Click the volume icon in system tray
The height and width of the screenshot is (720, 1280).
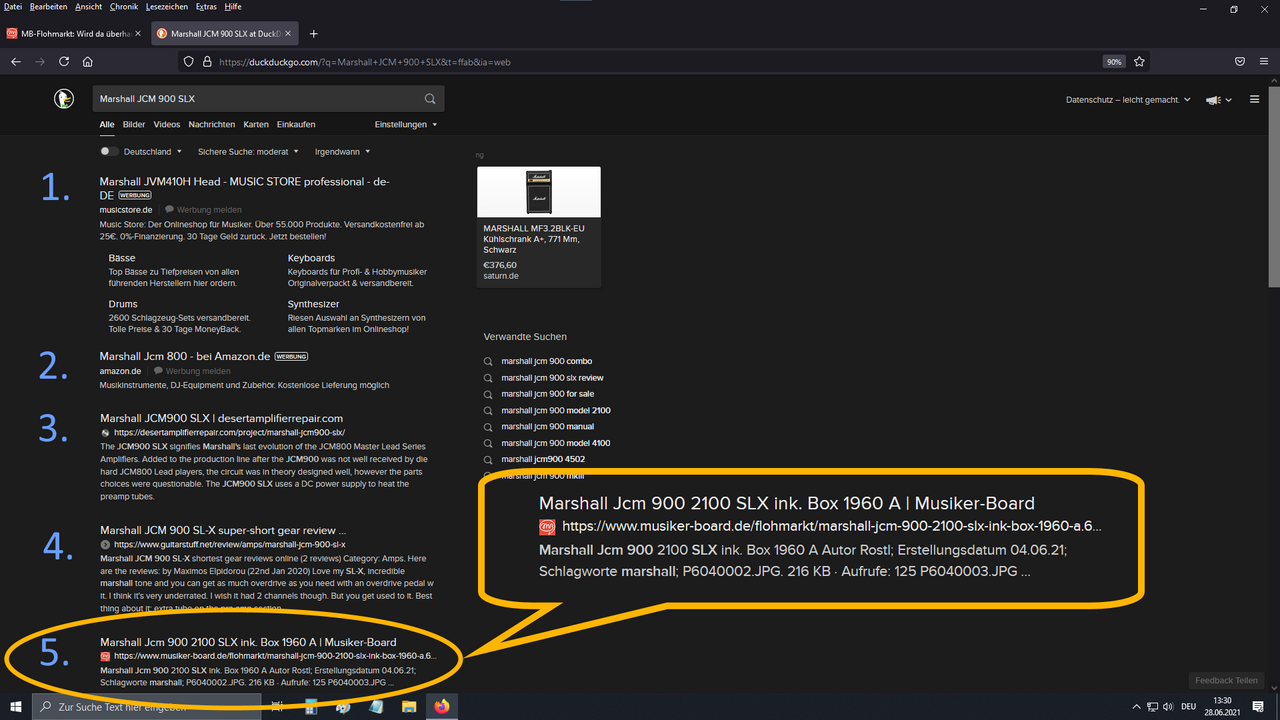[1168, 706]
